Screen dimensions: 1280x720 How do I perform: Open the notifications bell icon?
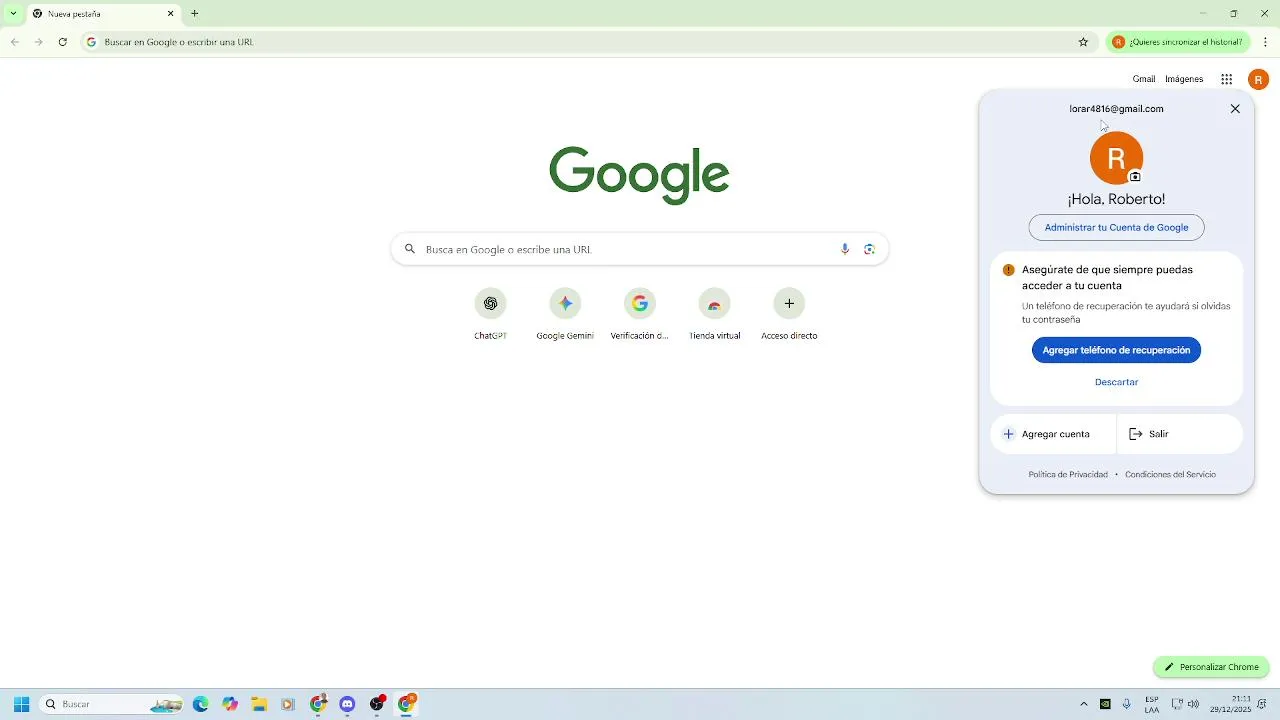1263,704
